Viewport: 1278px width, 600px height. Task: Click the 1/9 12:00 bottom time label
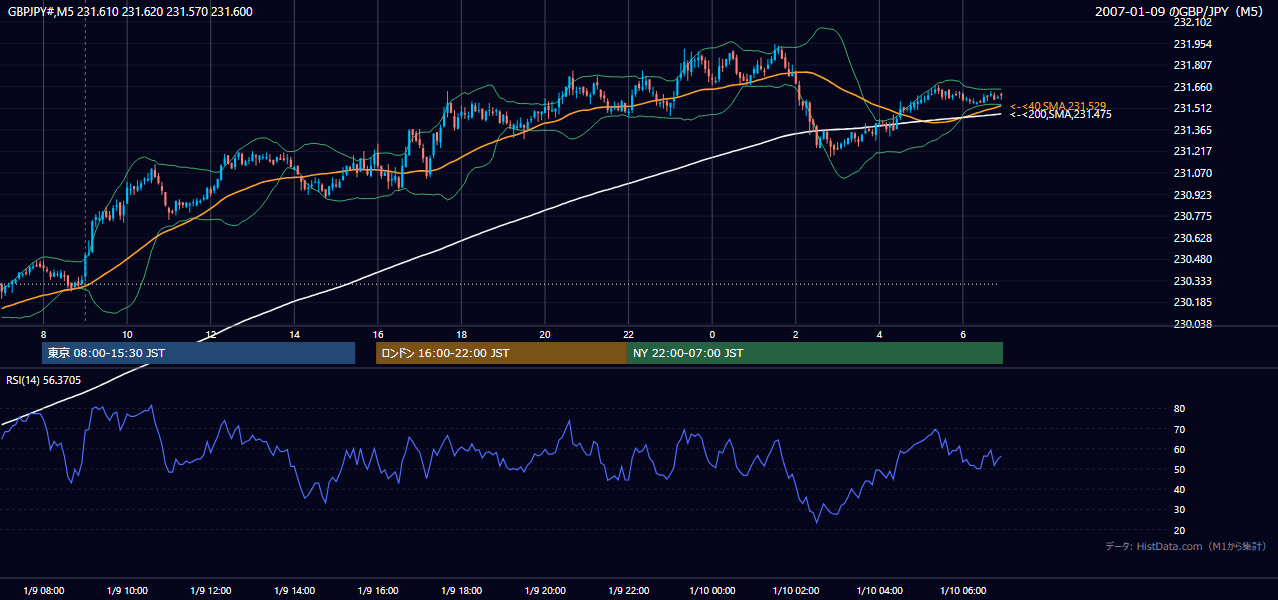click(x=211, y=590)
